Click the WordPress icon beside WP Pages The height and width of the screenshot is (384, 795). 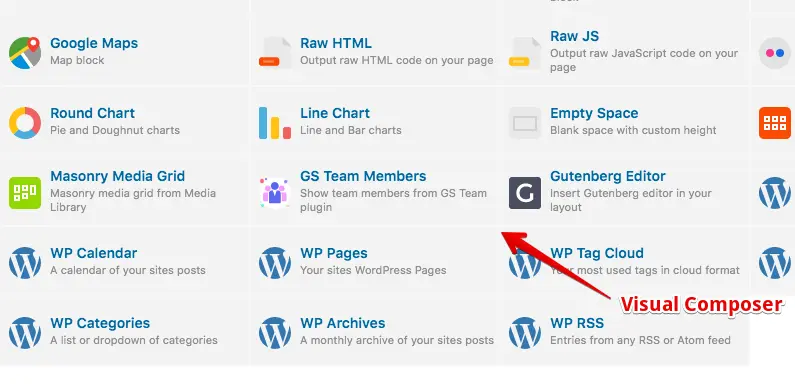pos(275,263)
